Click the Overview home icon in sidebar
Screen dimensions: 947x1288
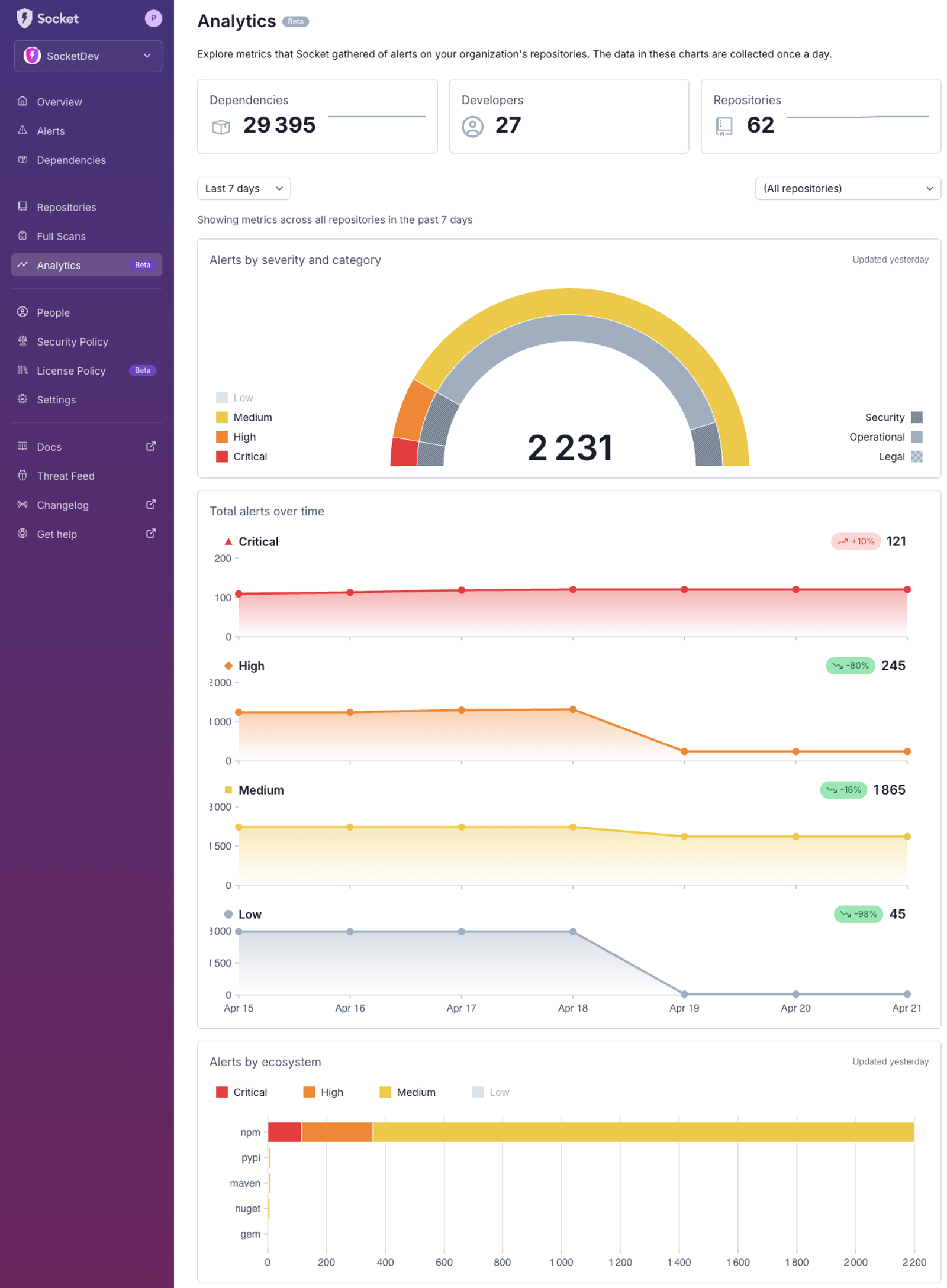[22, 101]
